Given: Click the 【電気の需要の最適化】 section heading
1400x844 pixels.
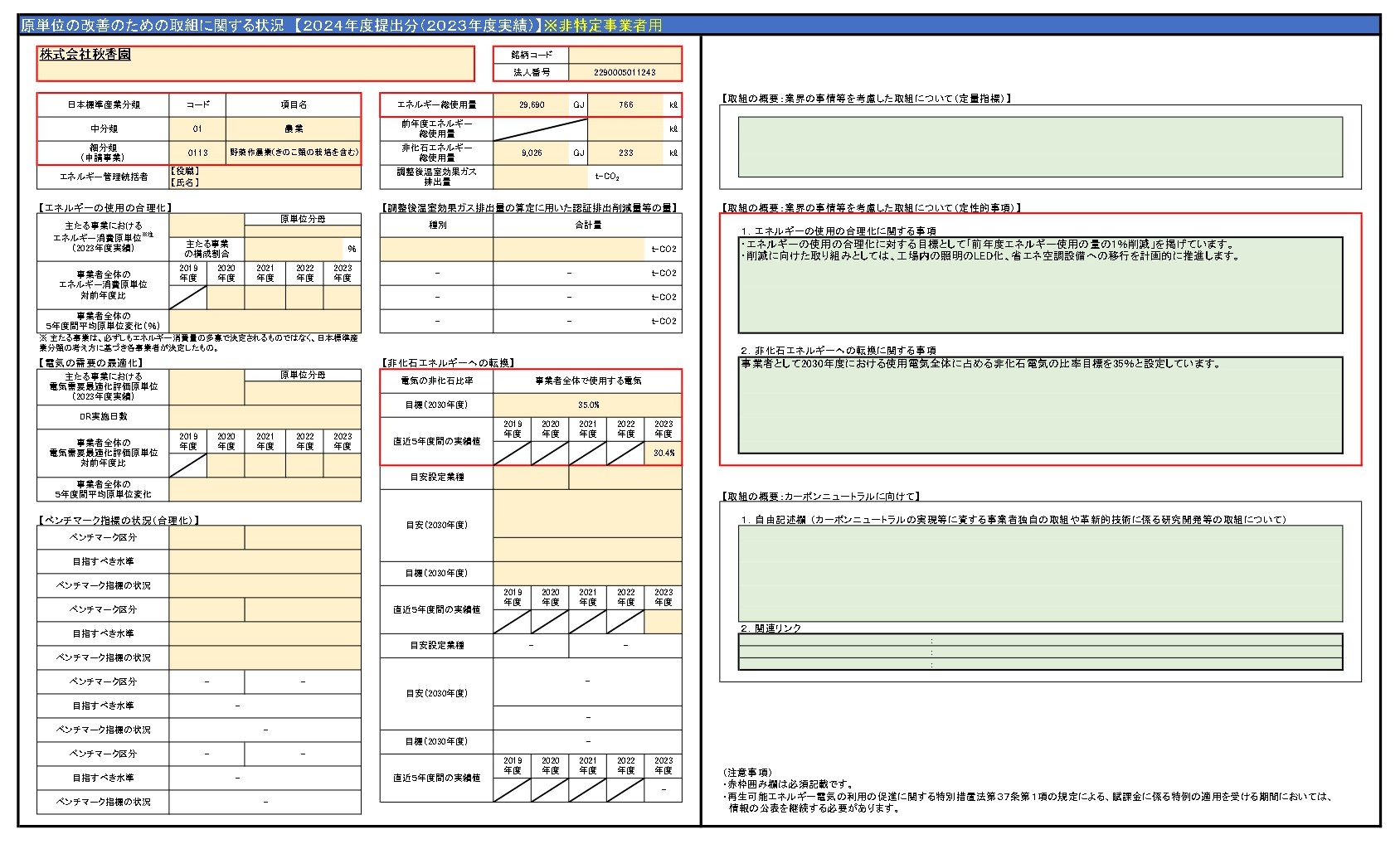Looking at the screenshot, I should click(x=91, y=363).
